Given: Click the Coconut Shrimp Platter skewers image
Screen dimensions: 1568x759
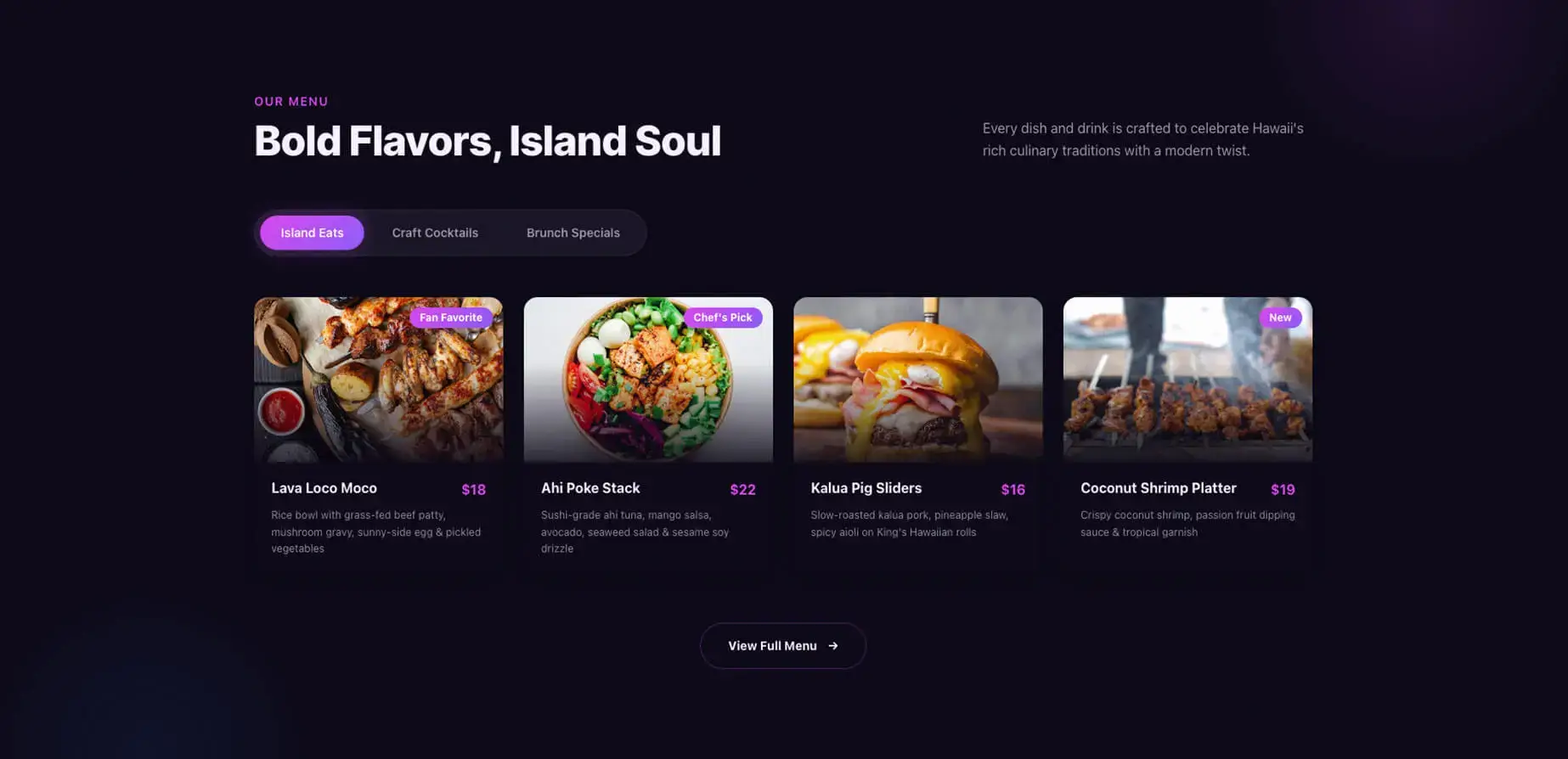Looking at the screenshot, I should click(x=1187, y=379).
